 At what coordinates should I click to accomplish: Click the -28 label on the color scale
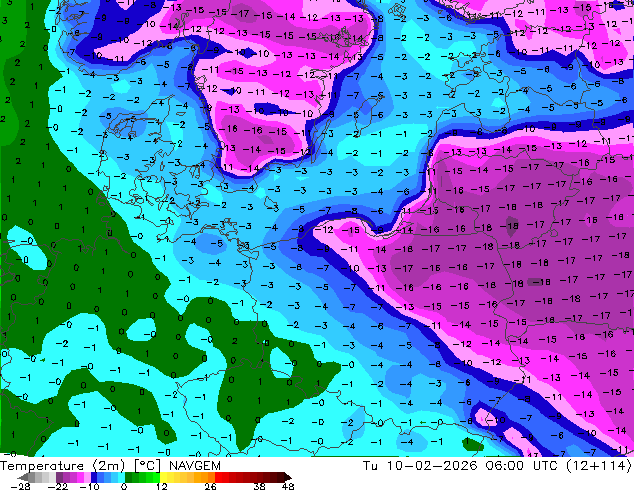pyautogui.click(x=20, y=486)
